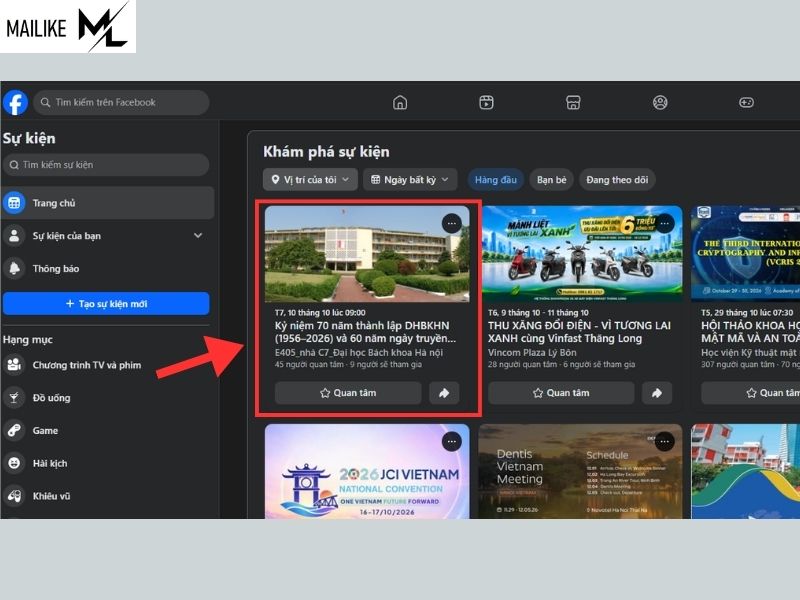Open the JCI Vietnam National Convention thumbnail
The height and width of the screenshot is (600, 800).
click(367, 471)
